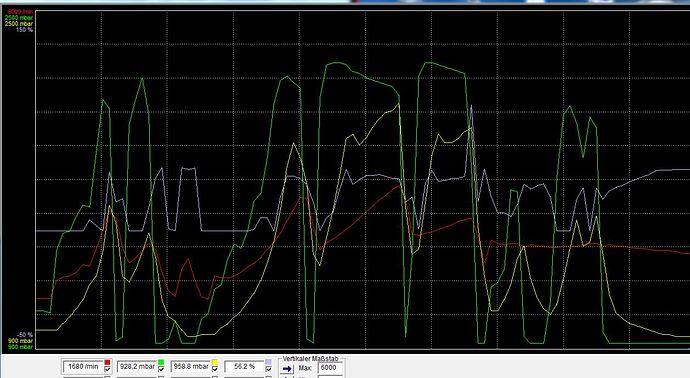Click the 928.2 mbar value field
The height and width of the screenshot is (378, 690).
(x=137, y=366)
